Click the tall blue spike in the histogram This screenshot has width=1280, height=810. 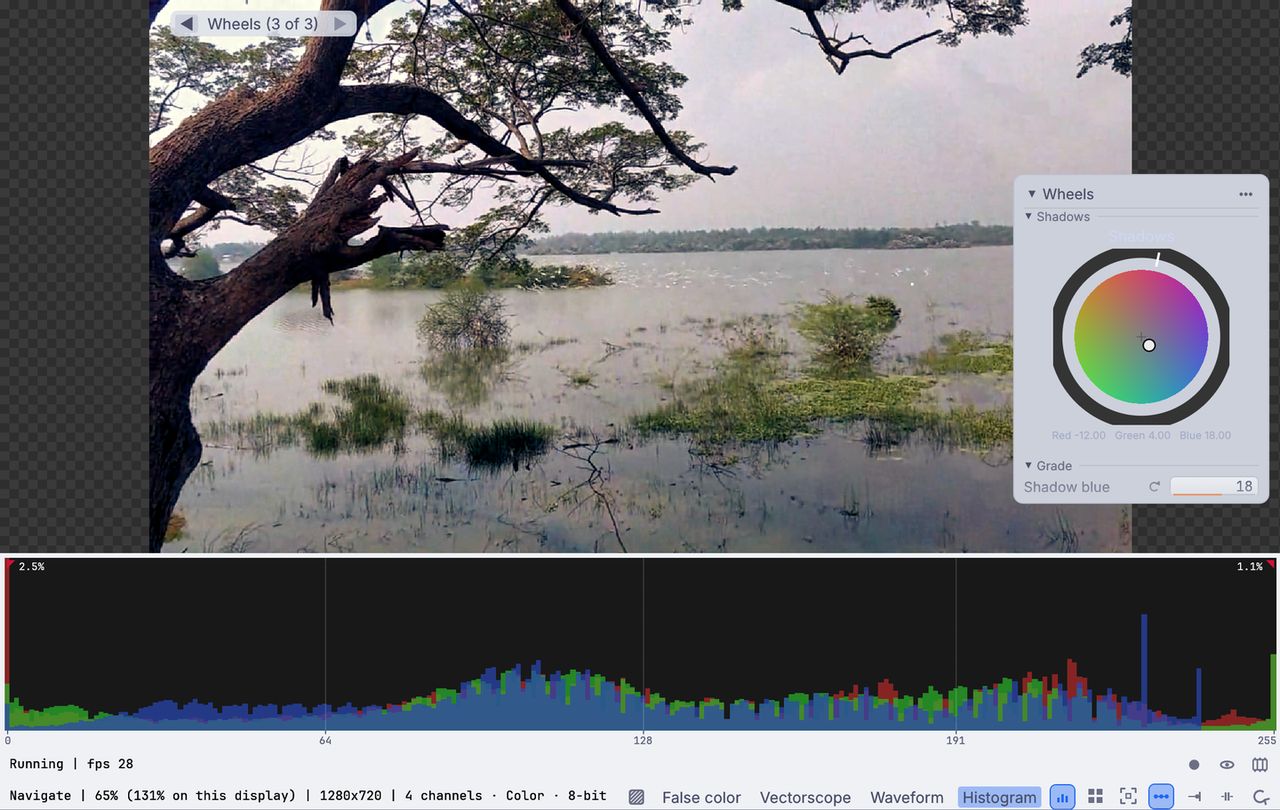point(1144,670)
